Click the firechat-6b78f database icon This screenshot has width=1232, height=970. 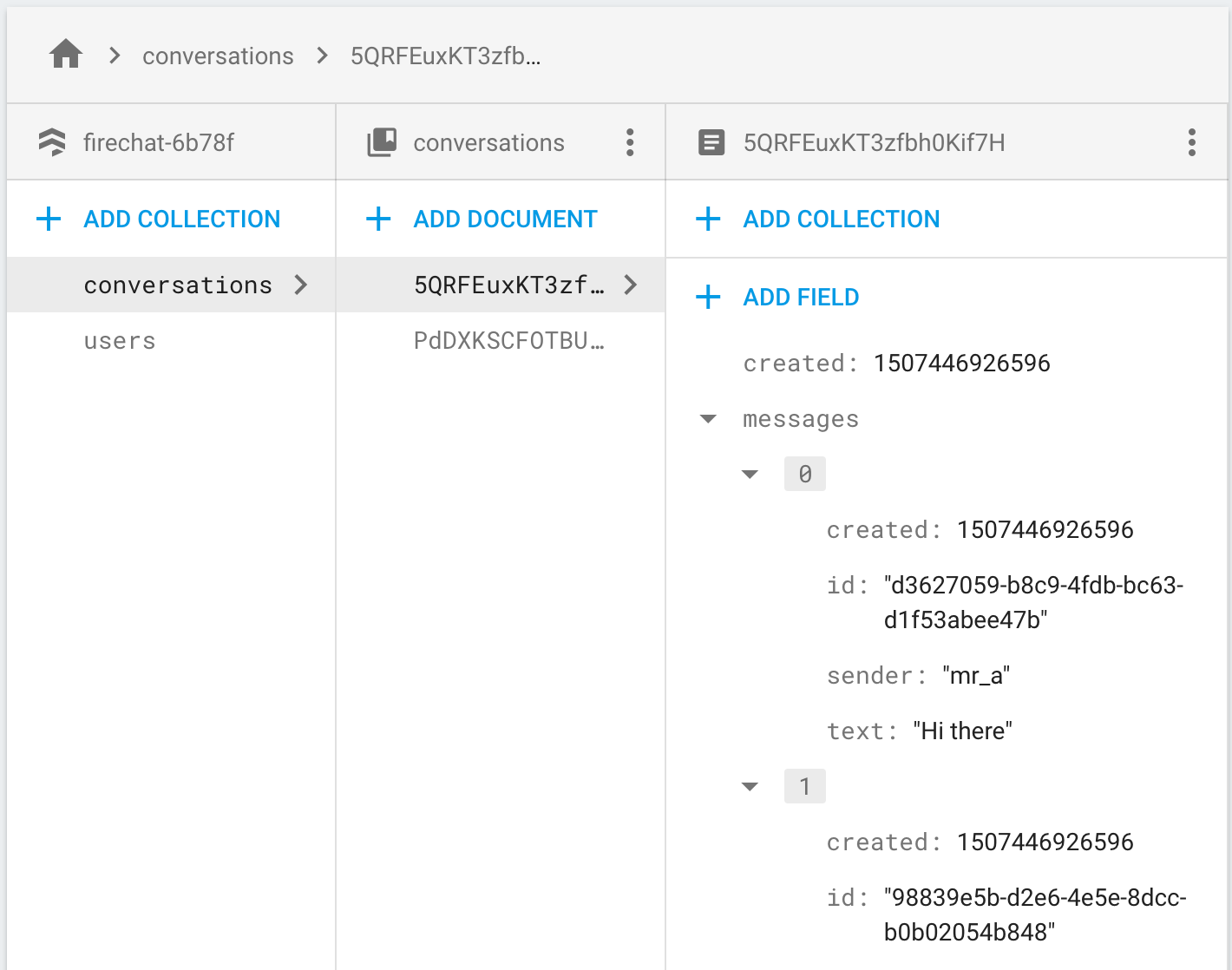coord(52,142)
